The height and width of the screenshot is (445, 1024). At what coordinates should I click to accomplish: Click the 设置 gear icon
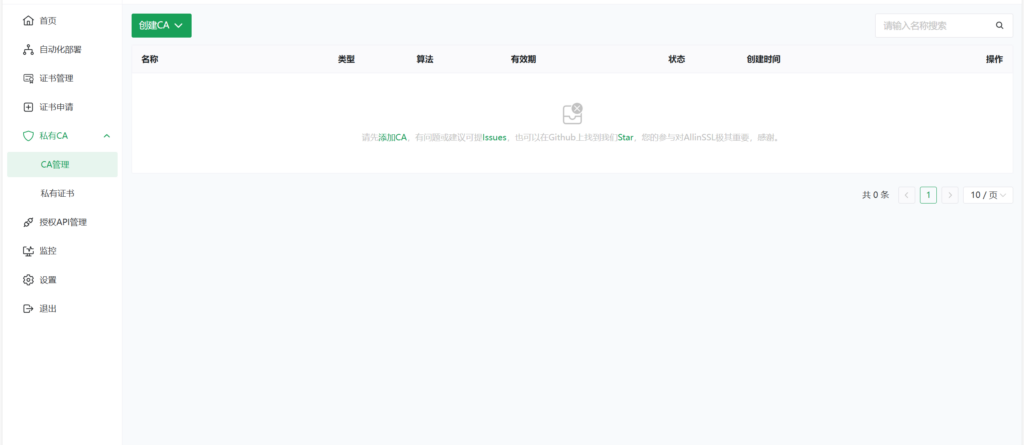pos(28,280)
